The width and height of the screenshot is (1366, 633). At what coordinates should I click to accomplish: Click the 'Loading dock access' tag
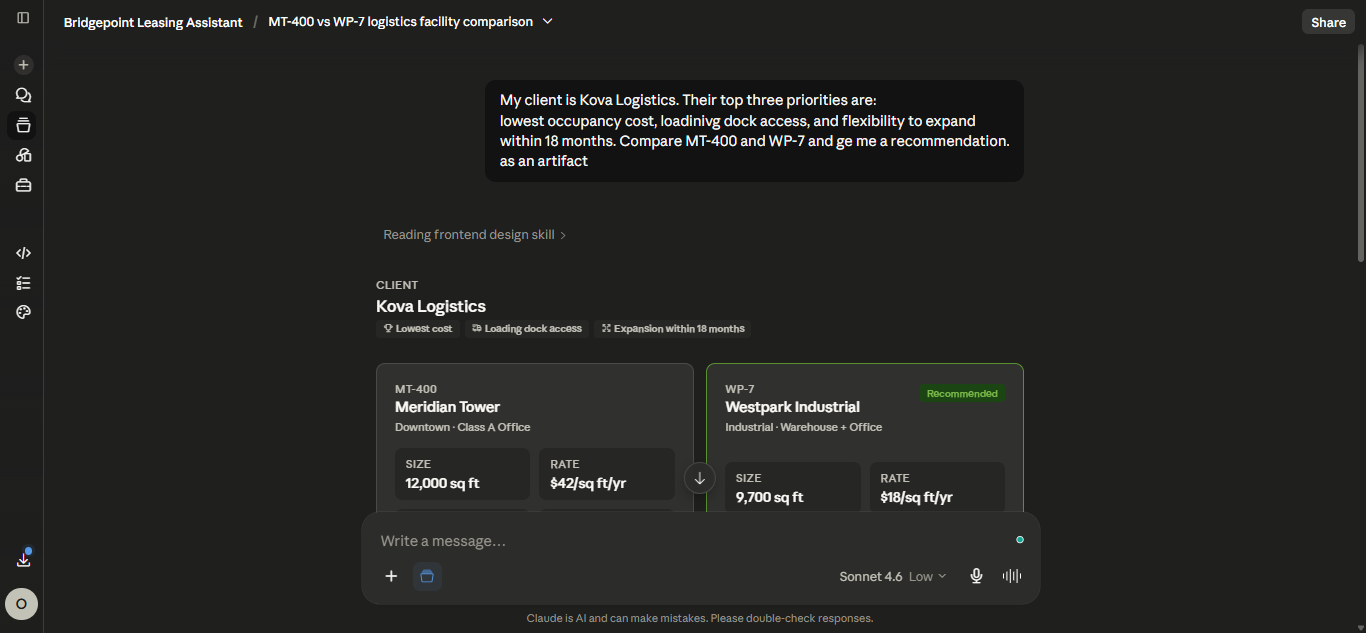pyautogui.click(x=527, y=328)
